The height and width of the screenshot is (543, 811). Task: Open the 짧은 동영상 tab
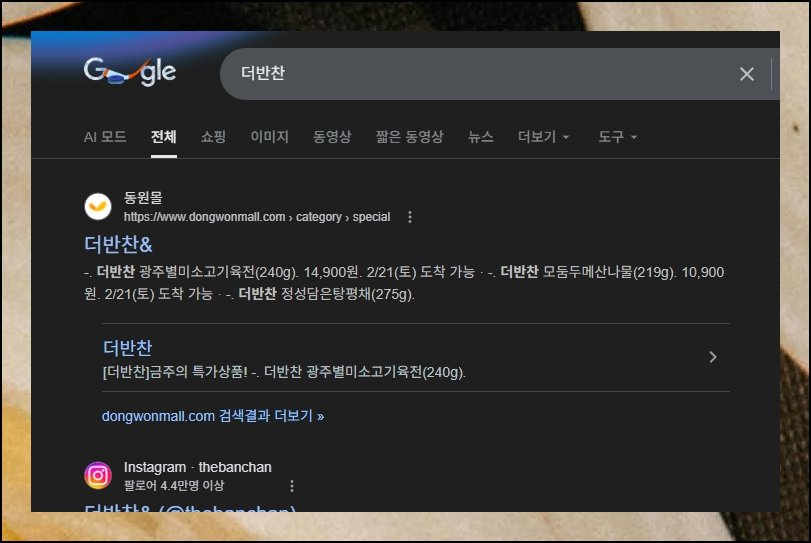410,137
